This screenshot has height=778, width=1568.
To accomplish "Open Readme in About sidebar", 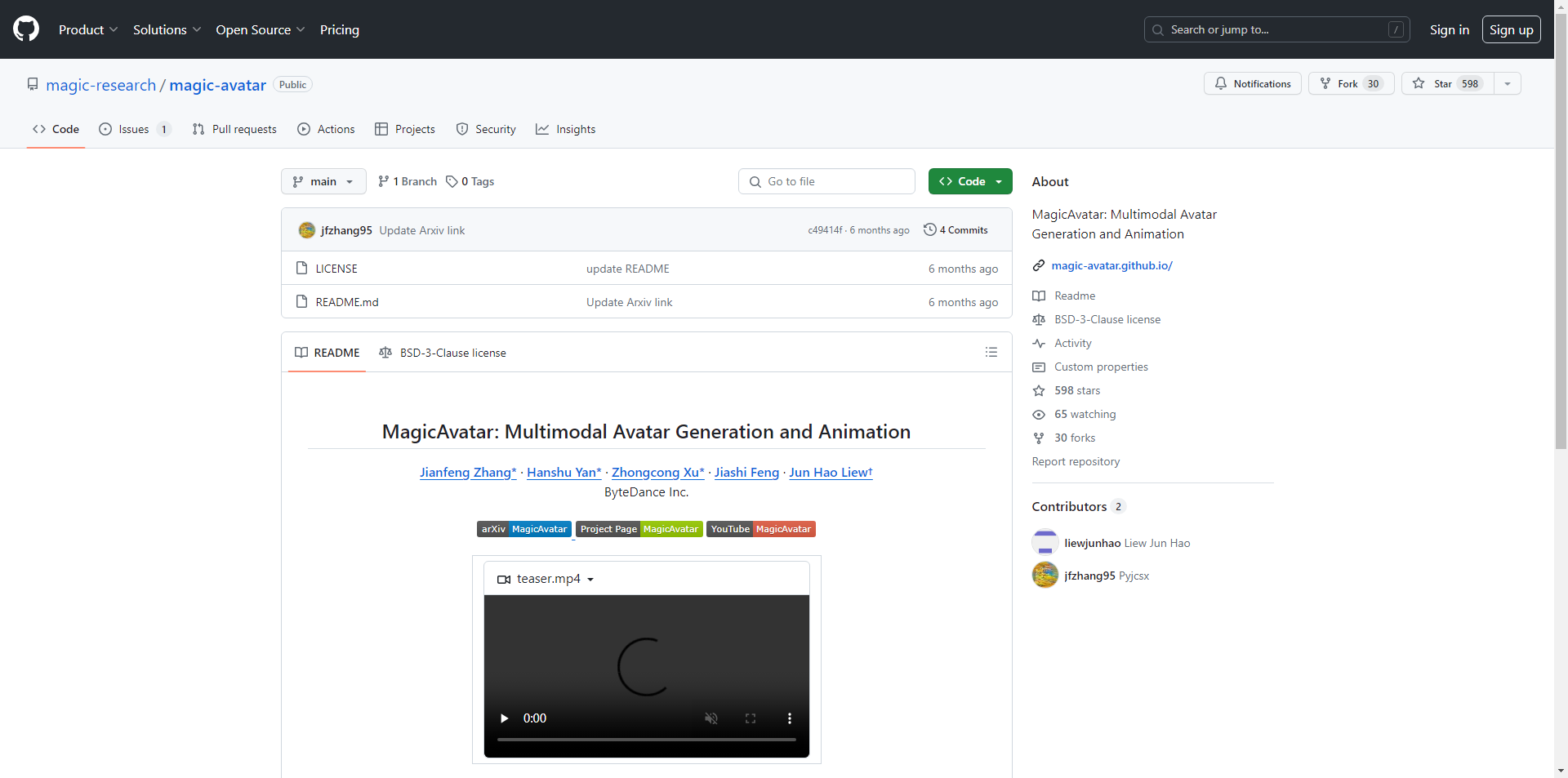I will tap(1075, 296).
